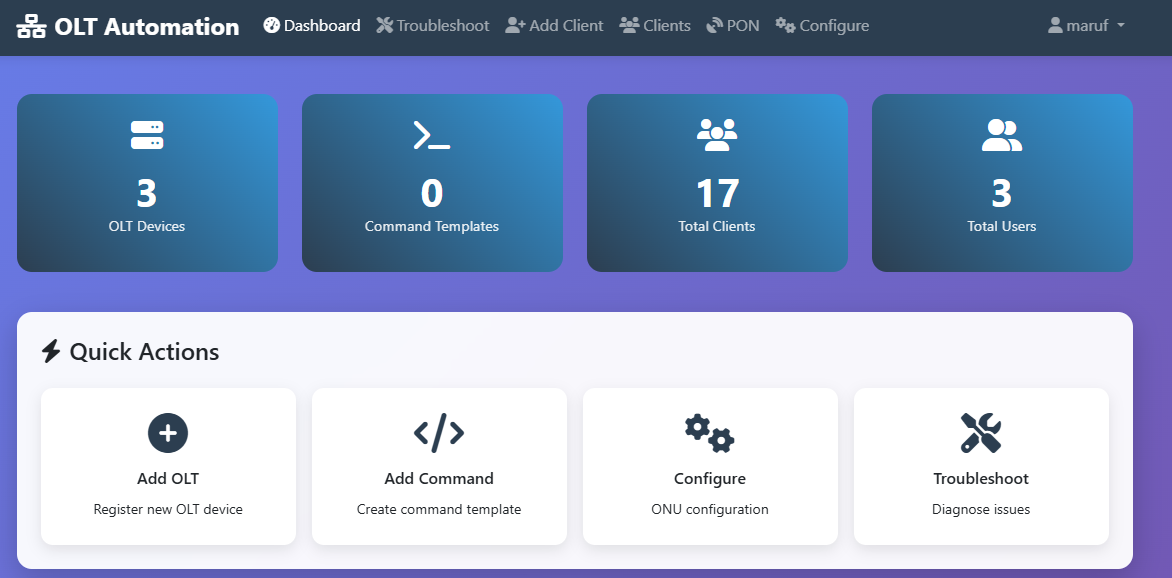Click the server icon on OLT Devices card

point(146,135)
